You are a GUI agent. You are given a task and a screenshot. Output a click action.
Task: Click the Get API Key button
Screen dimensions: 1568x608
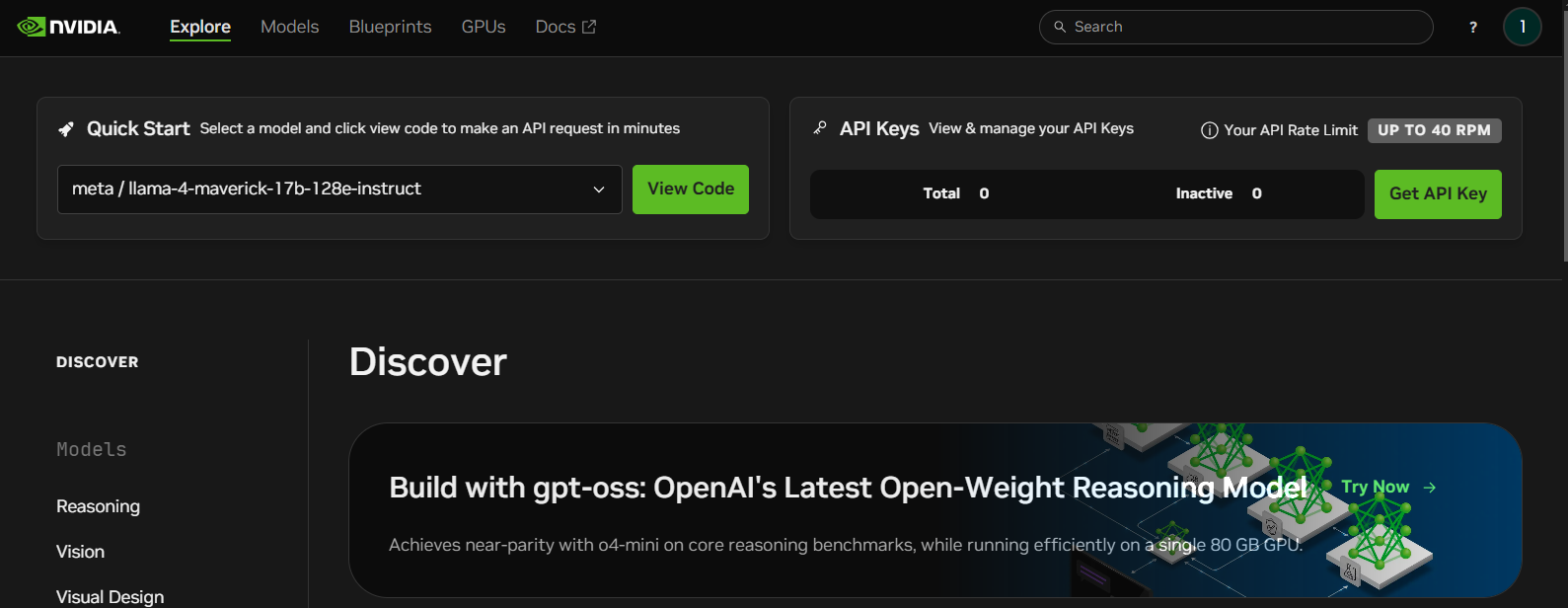tap(1438, 194)
